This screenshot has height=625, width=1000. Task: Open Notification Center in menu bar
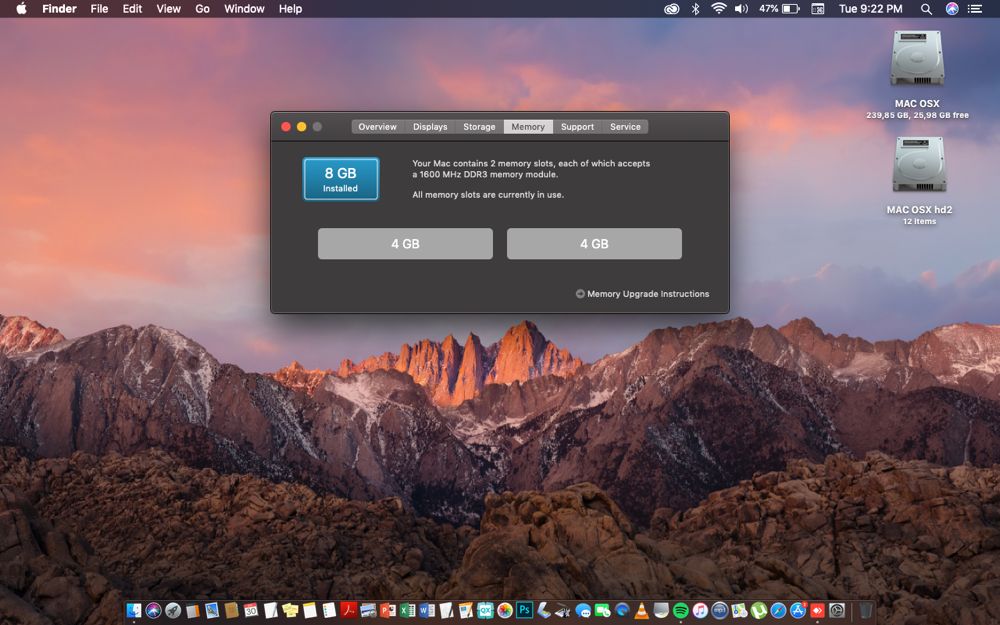click(974, 9)
